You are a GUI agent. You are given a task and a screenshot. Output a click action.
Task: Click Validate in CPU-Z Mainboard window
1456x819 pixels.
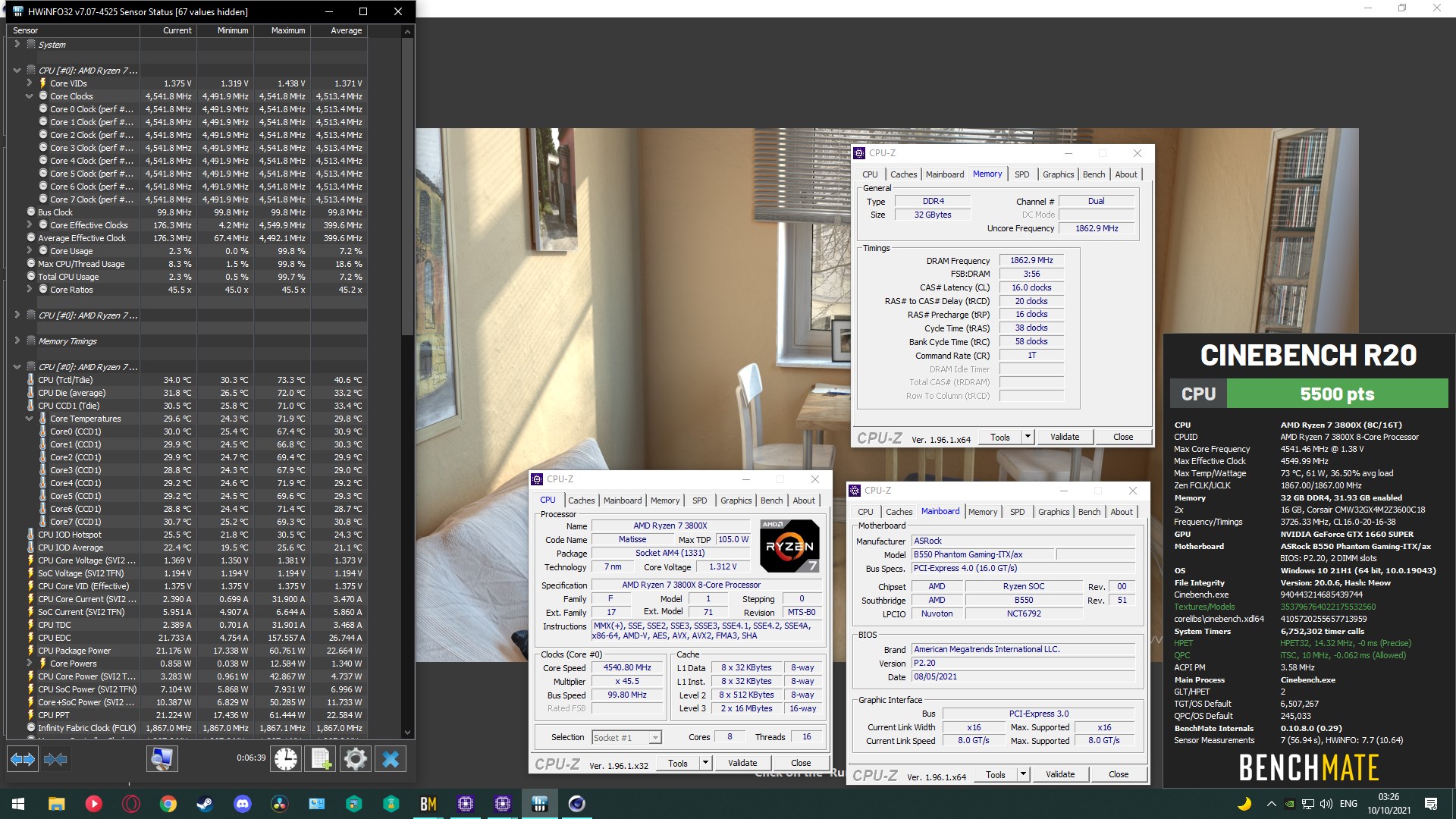point(1060,774)
